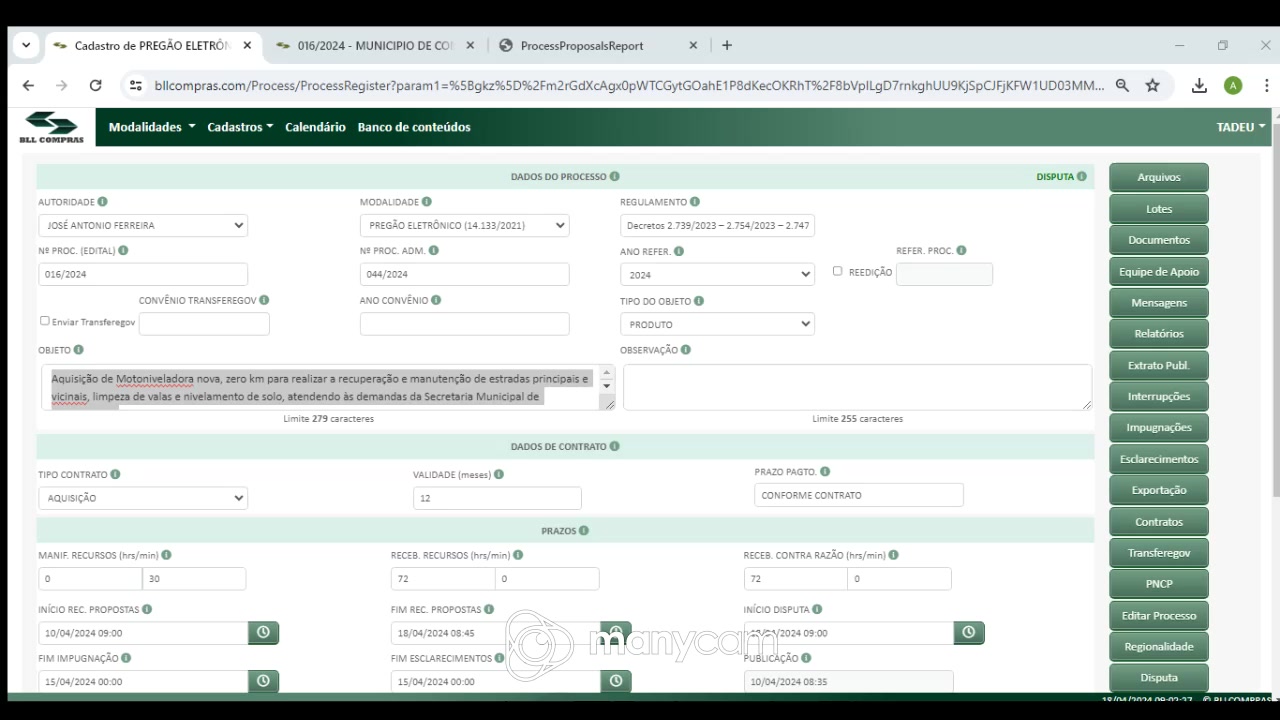Screen dimensions: 1280x720
Task: Click clock icon beside Fim Esclarecimentos
Action: pos(615,681)
